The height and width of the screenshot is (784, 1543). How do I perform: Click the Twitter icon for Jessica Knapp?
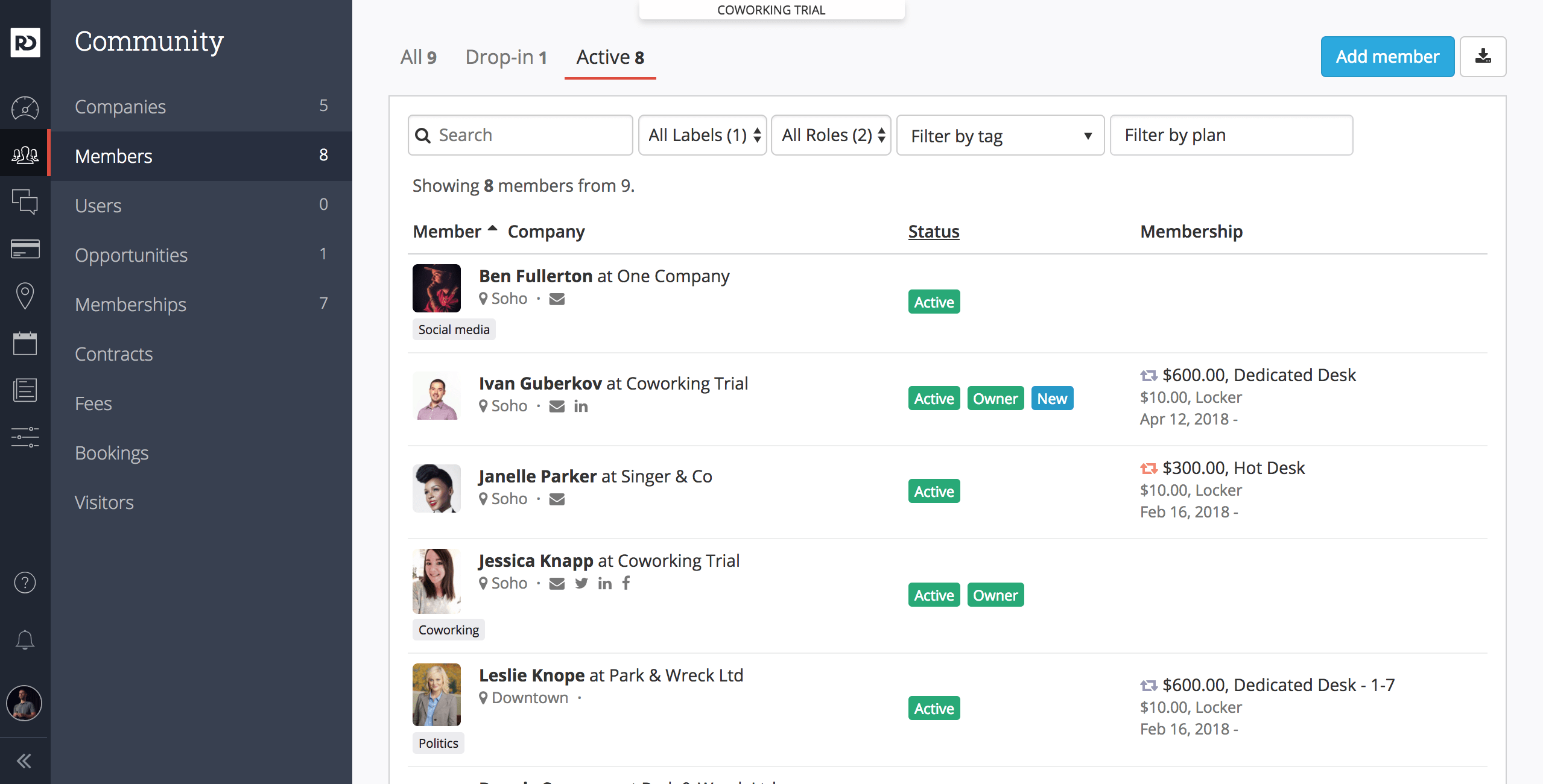coord(581,583)
